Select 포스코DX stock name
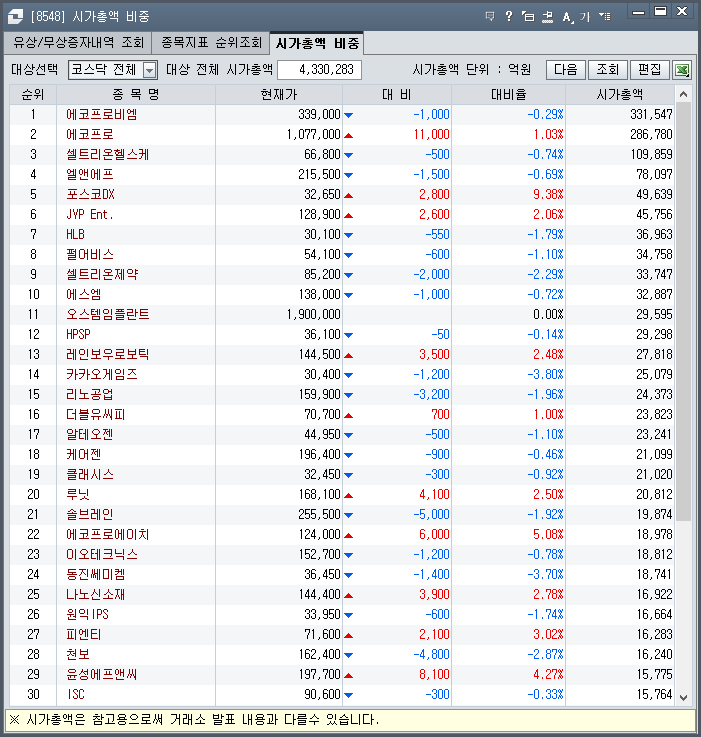This screenshot has height=737, width=701. tap(90, 194)
